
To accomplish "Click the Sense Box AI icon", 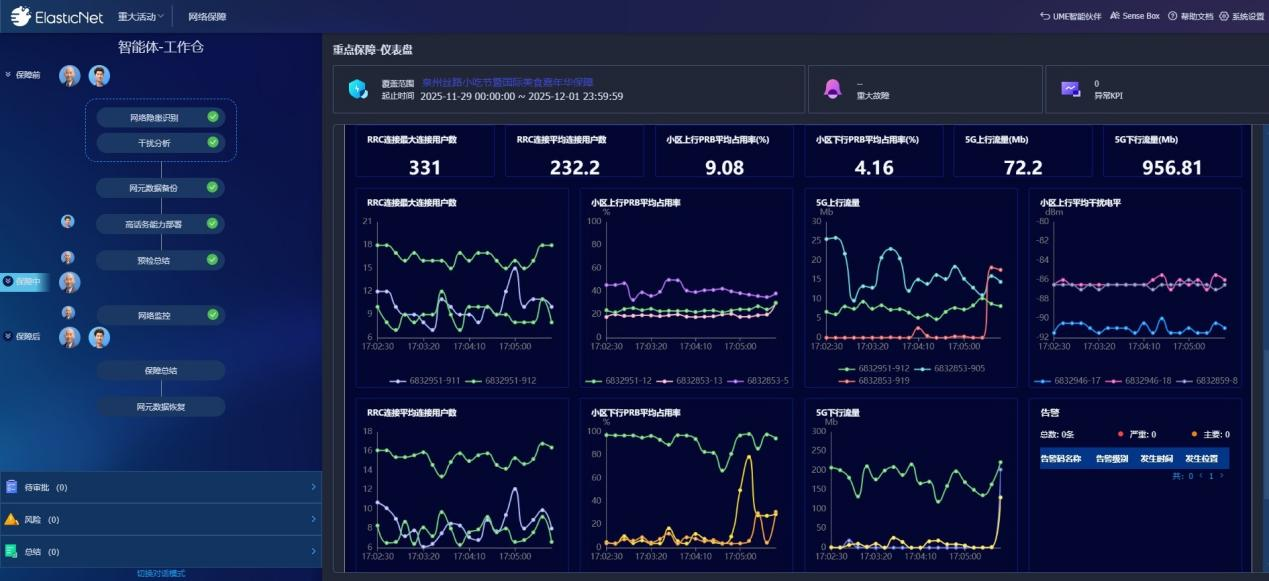I will (x=1114, y=16).
